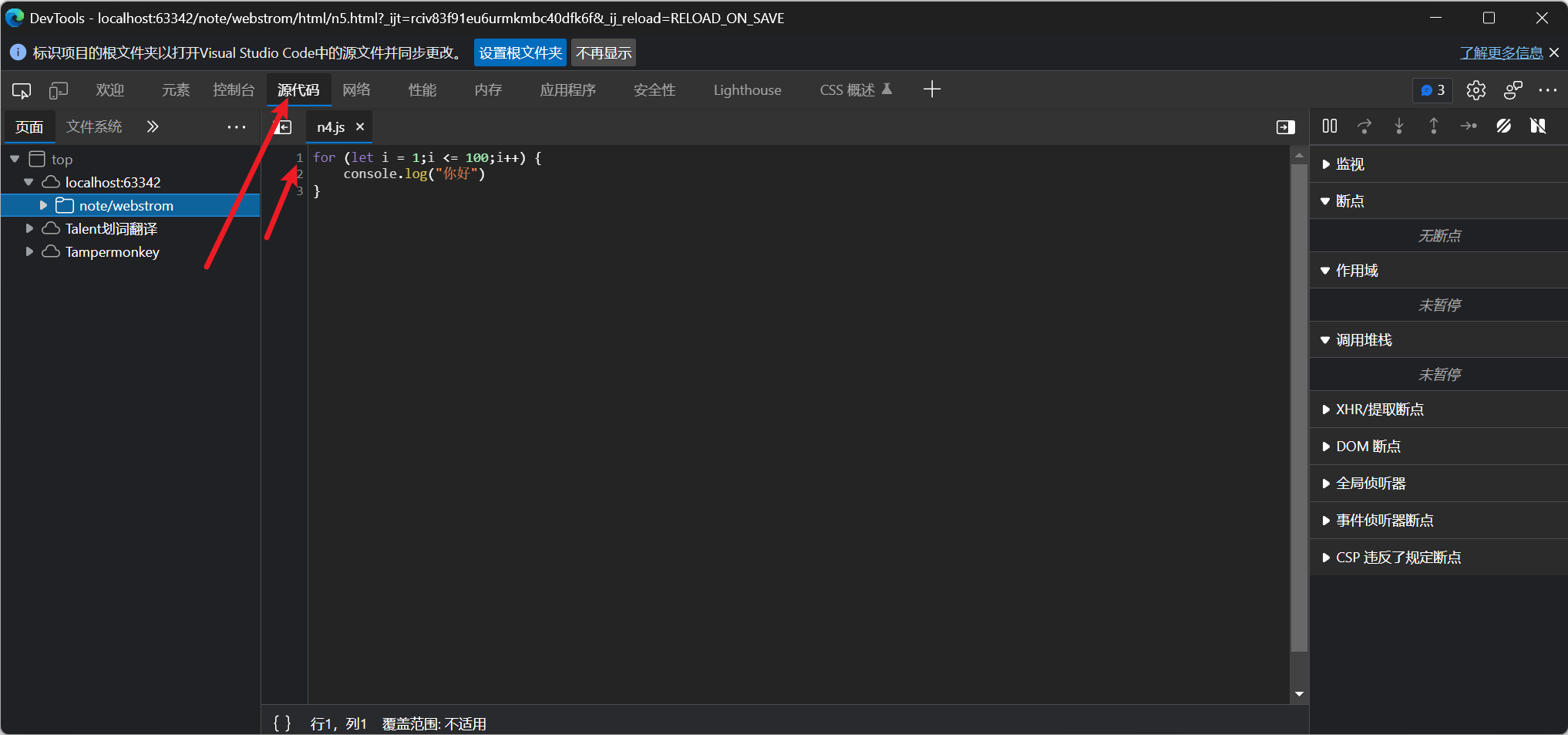1568x735 pixels.
Task: Toggle pause on exceptions icon
Action: (x=1538, y=126)
